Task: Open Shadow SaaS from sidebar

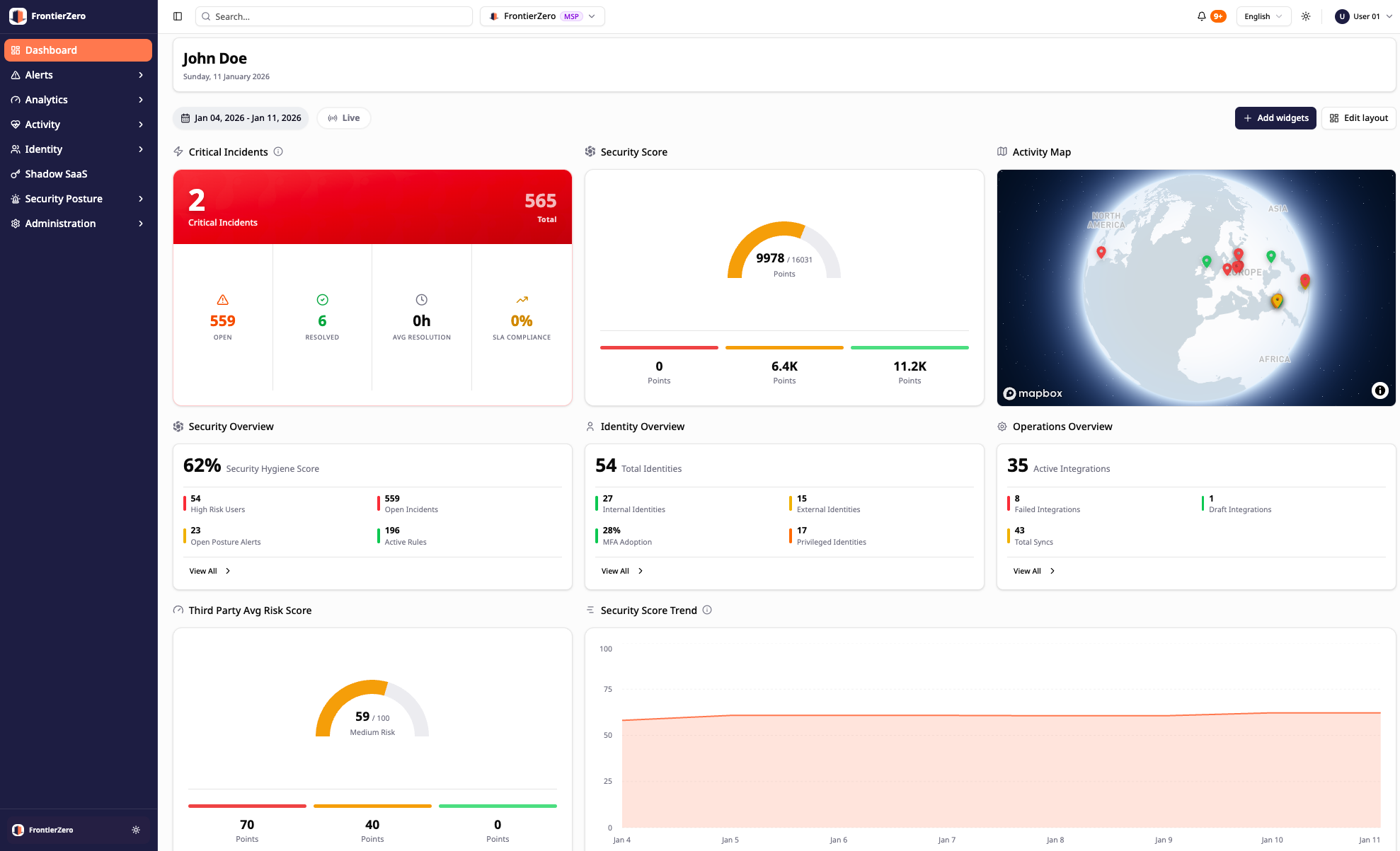Action: pyautogui.click(x=56, y=174)
